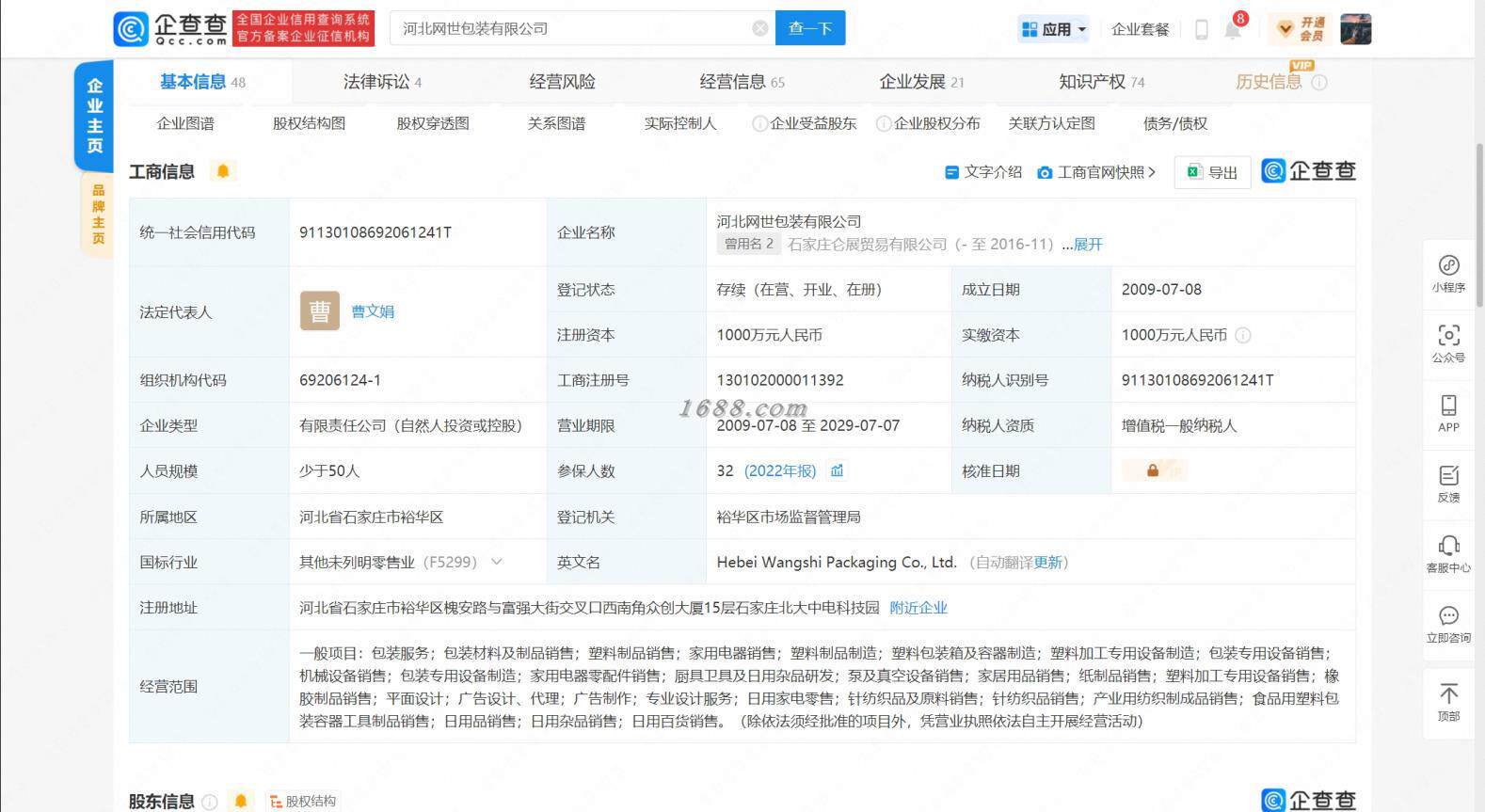Open legal representative 曹文娟 link

click(x=373, y=311)
